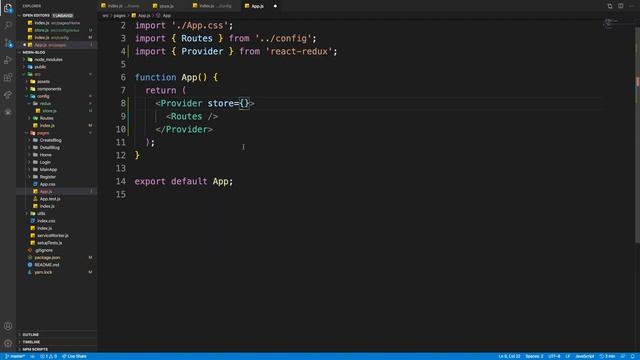Start Live Share from status bar
640x360 pixels.
(x=74, y=356)
